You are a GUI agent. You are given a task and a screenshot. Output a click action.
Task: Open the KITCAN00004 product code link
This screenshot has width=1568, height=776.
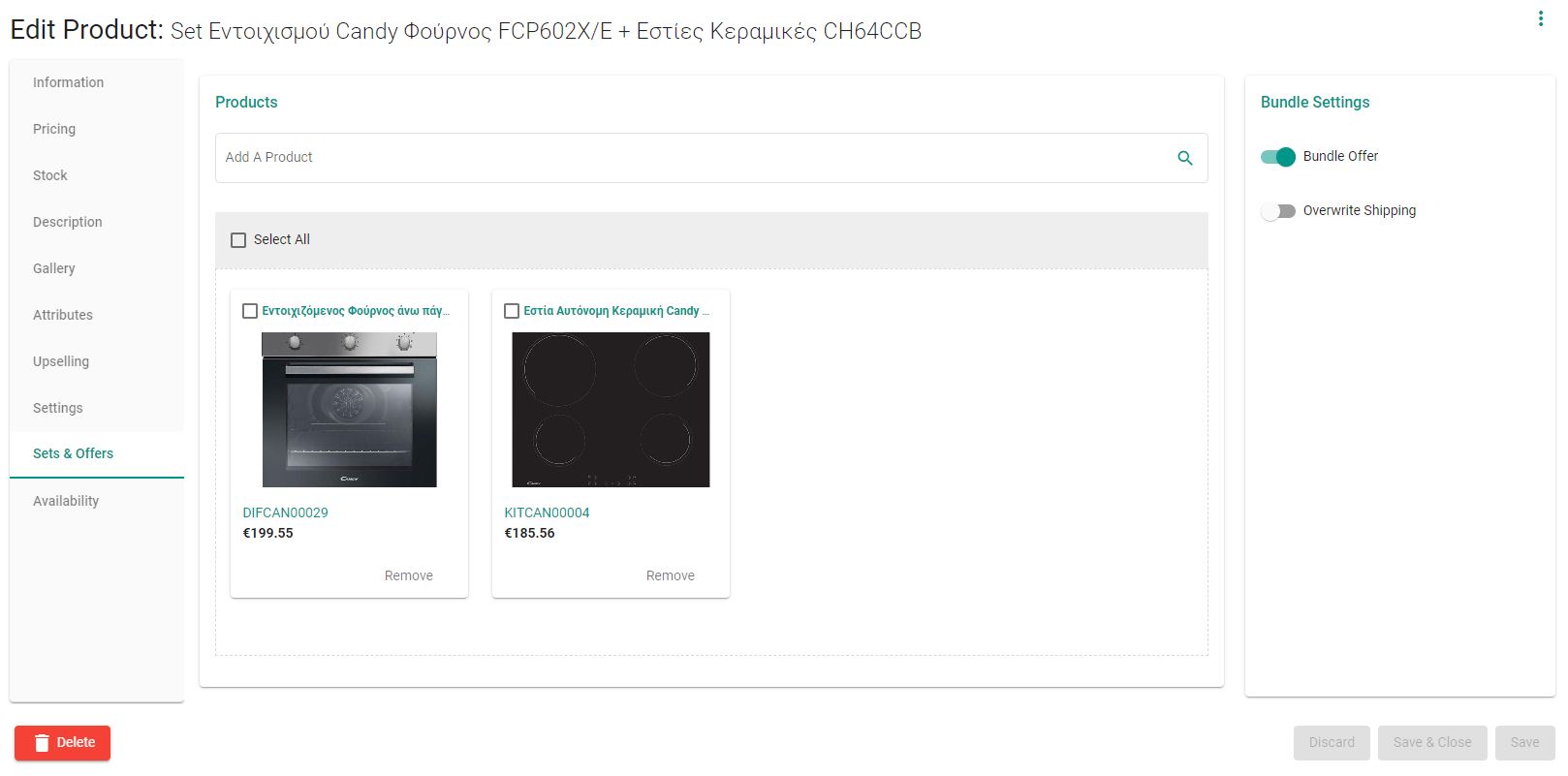[547, 512]
